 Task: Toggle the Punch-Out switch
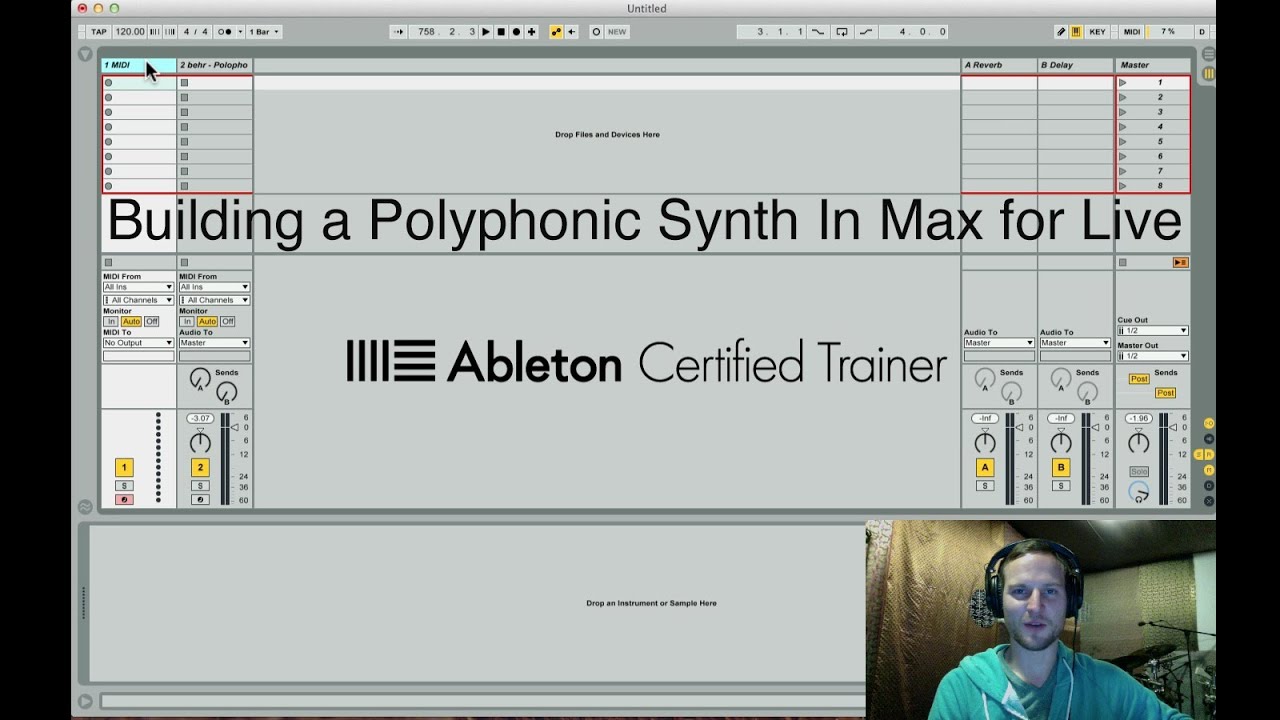(866, 32)
